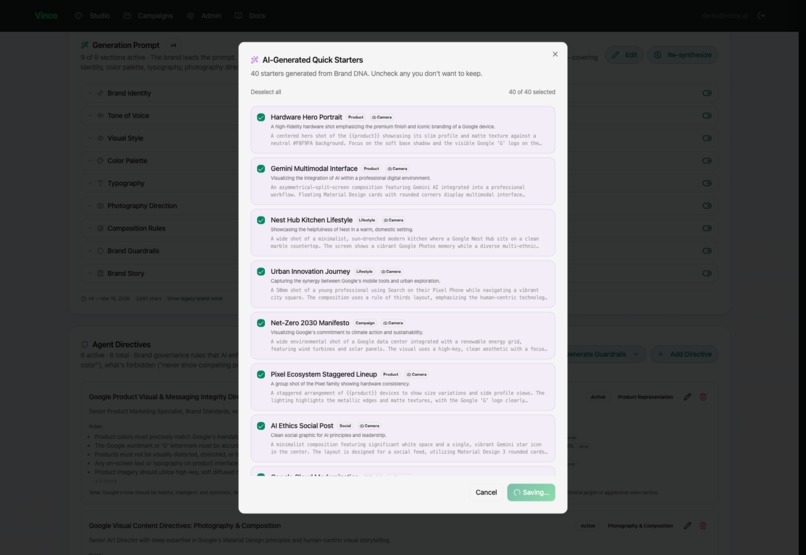Click the Generation Prompt heading icon
This screenshot has height=555, width=806.
pos(85,45)
